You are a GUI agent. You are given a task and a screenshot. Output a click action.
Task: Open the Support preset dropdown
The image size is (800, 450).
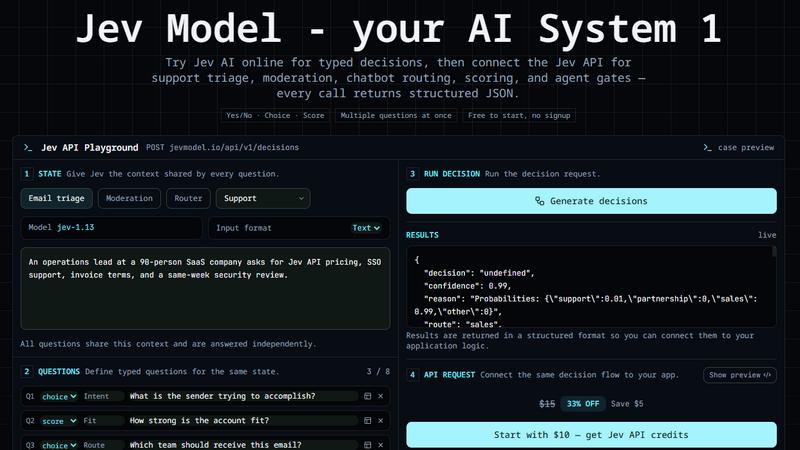click(263, 198)
